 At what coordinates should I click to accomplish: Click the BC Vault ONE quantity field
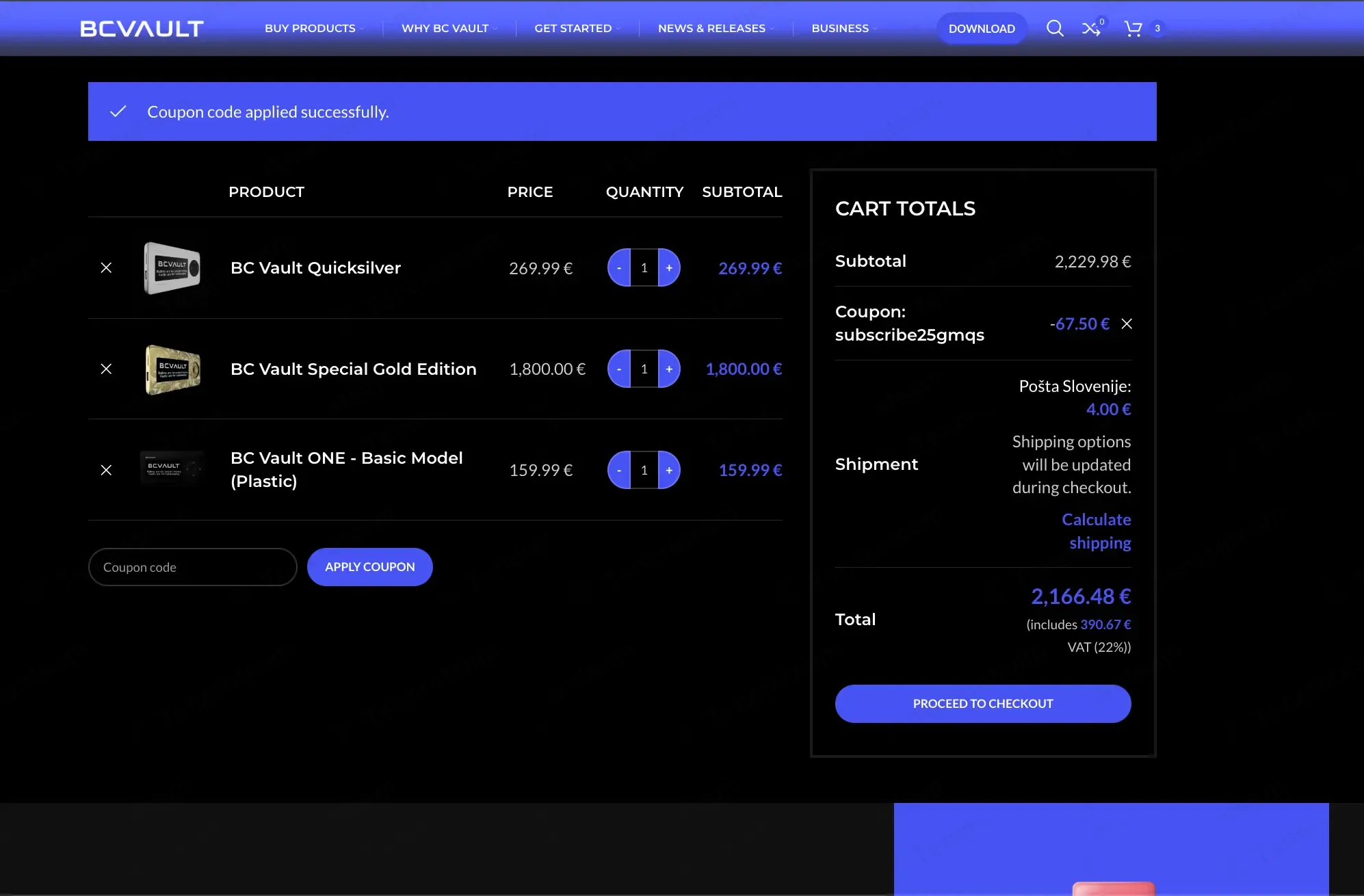point(644,470)
